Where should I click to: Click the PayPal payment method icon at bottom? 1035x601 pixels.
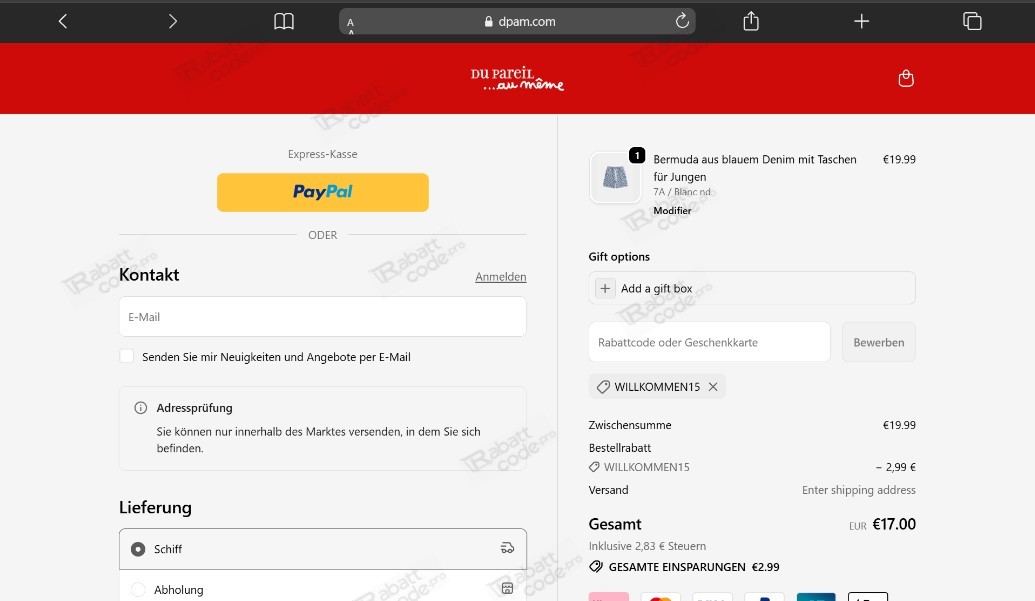(x=764, y=597)
